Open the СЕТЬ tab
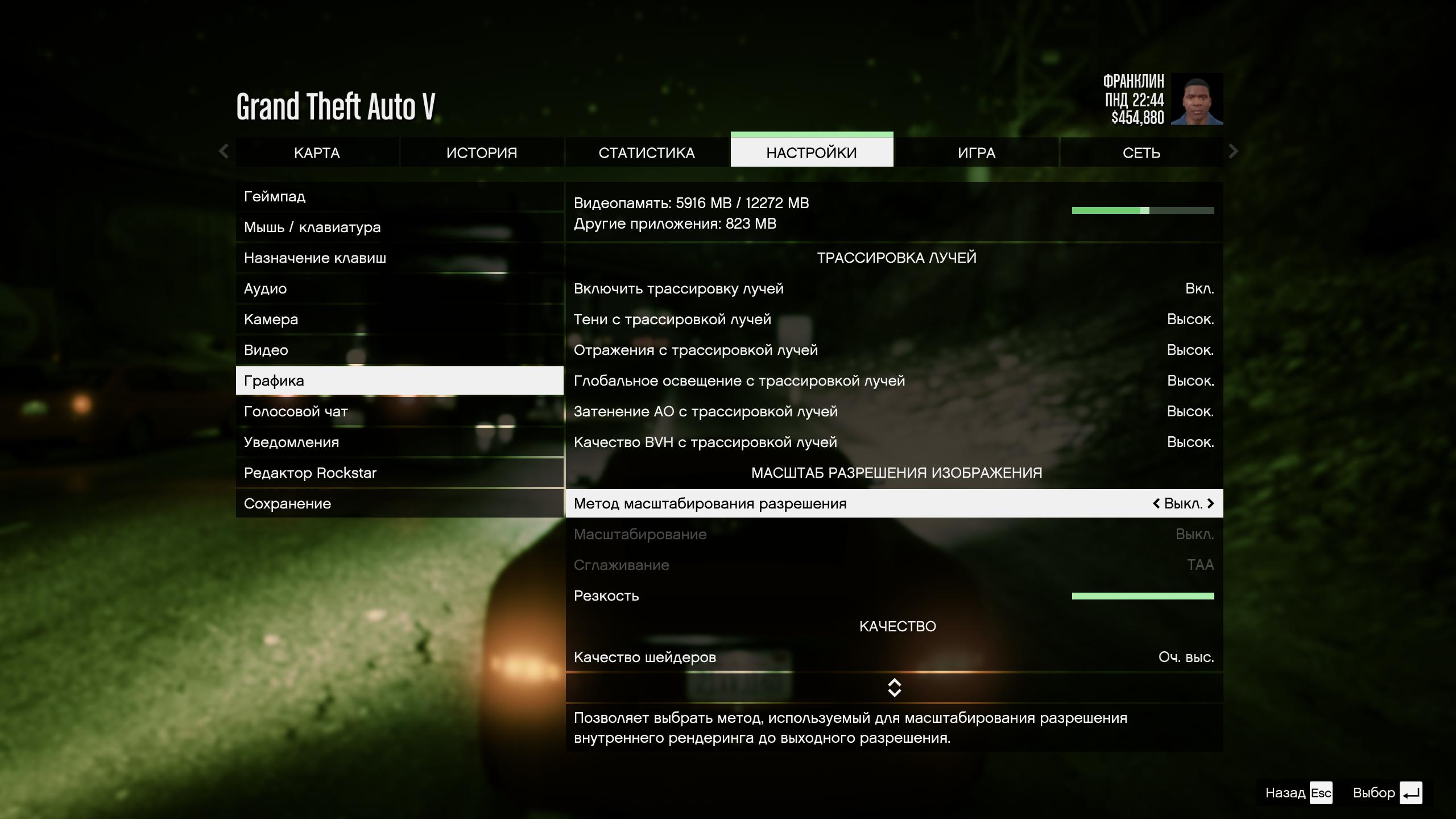 coord(1141,152)
